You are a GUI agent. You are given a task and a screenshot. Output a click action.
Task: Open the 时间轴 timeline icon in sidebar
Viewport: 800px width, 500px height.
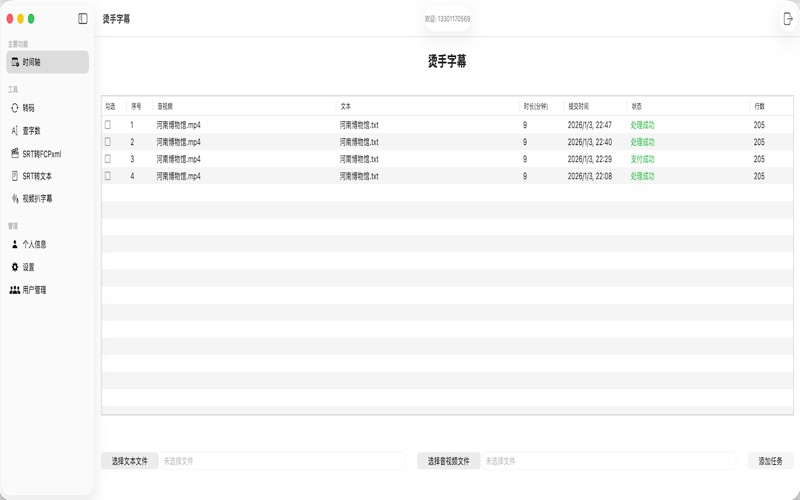pos(15,62)
